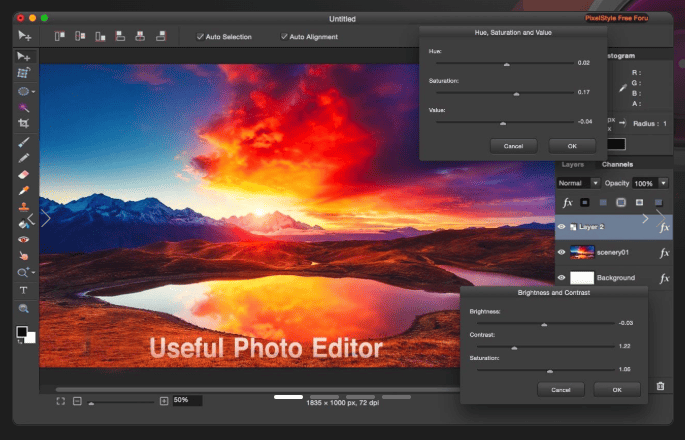Click OK in the Hue, Saturation and Value dialog

click(572, 146)
